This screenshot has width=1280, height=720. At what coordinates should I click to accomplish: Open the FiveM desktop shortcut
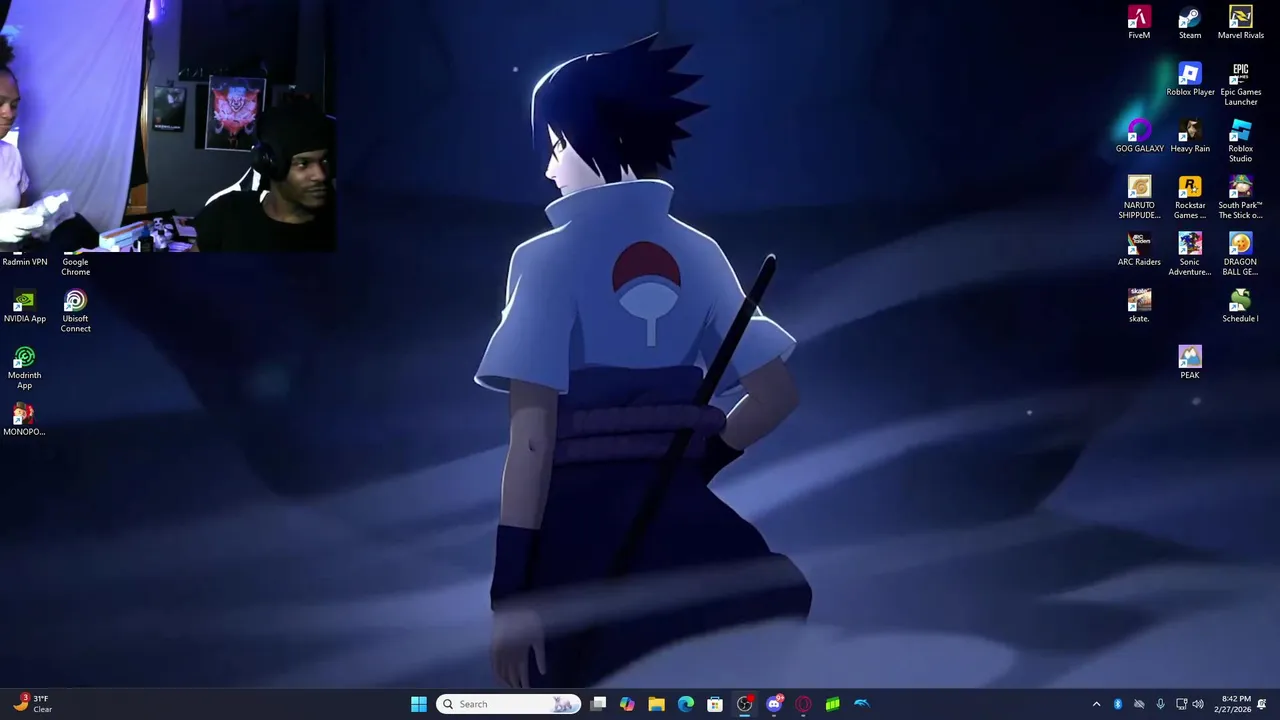click(x=1139, y=23)
